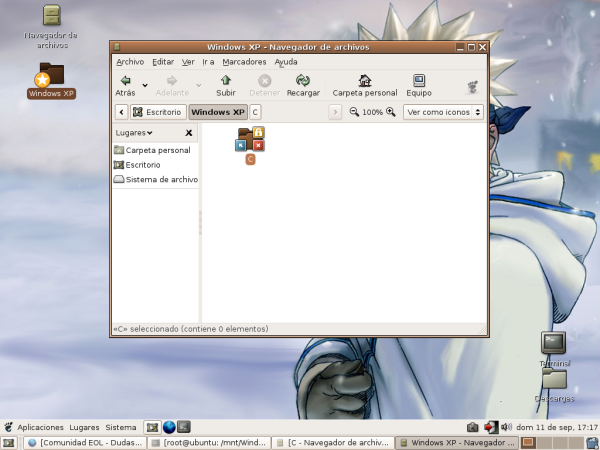This screenshot has height=450, width=600.
Task: Switch to root@ubuntu terminal taskbar window
Action: (209, 443)
